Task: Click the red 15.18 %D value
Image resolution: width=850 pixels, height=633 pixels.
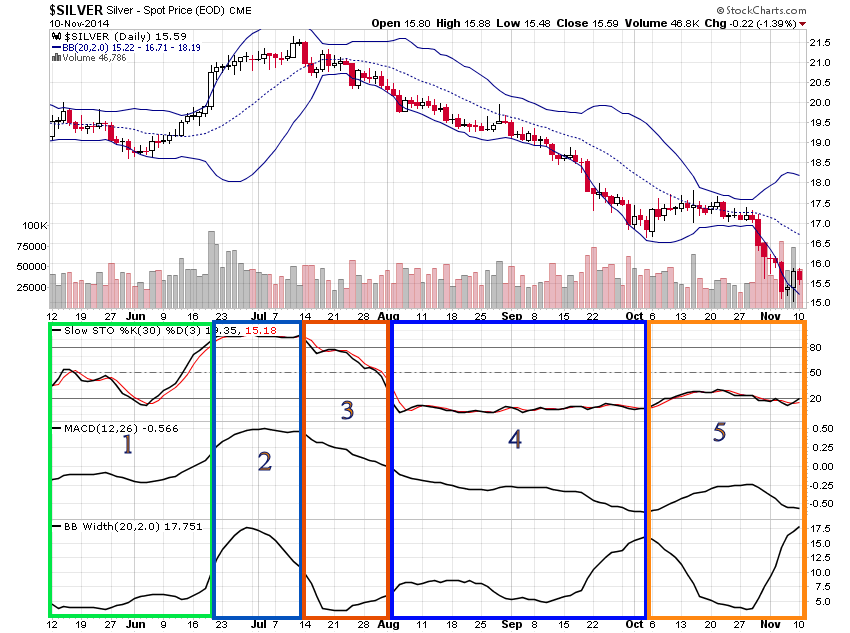Action: [x=261, y=330]
